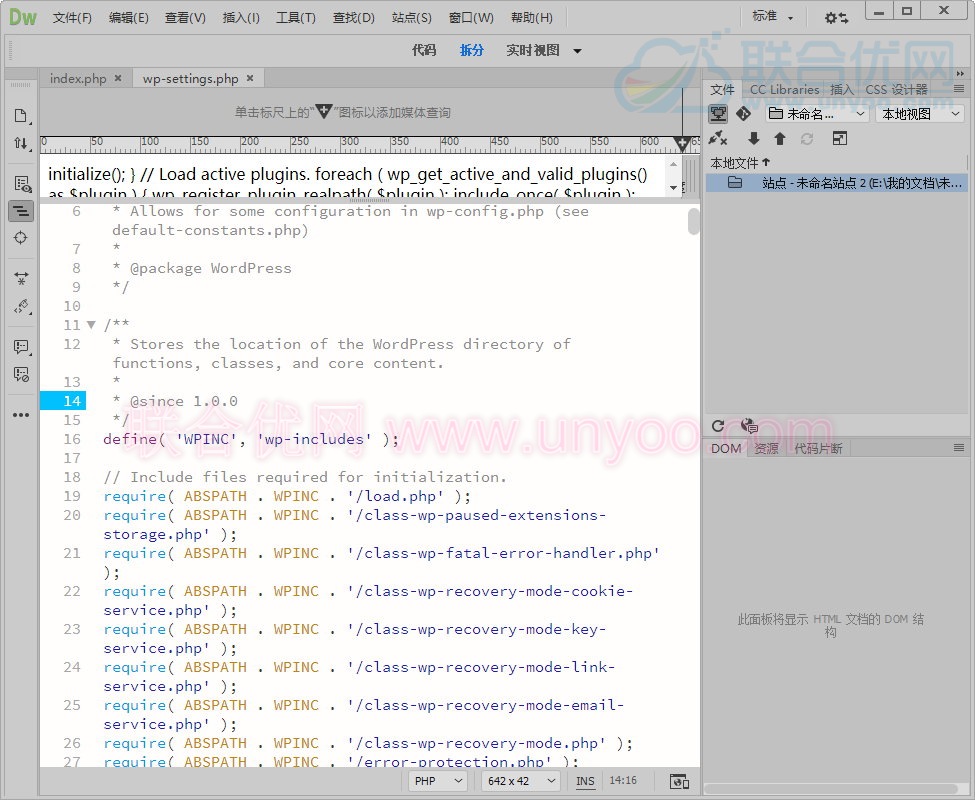
Task: Open the 642 x 42 window size dropdown
Action: 521,781
